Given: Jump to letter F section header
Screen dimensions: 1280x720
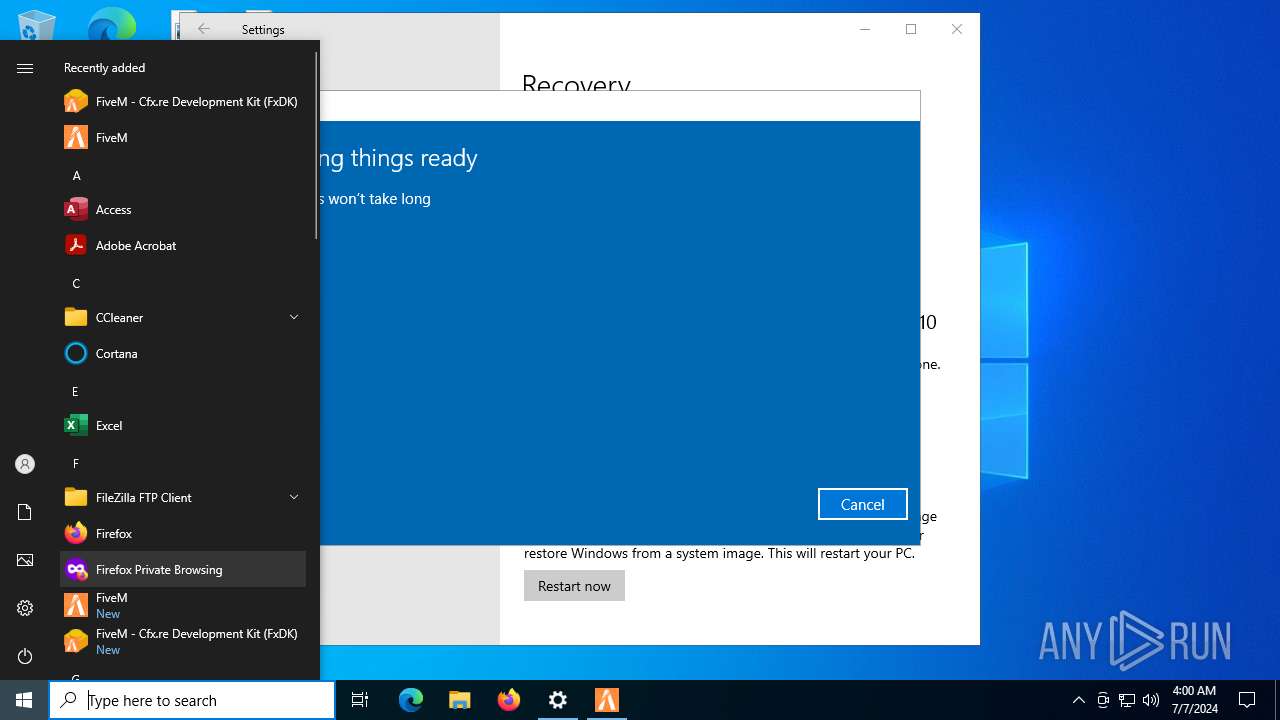Looking at the screenshot, I should pos(76,463).
